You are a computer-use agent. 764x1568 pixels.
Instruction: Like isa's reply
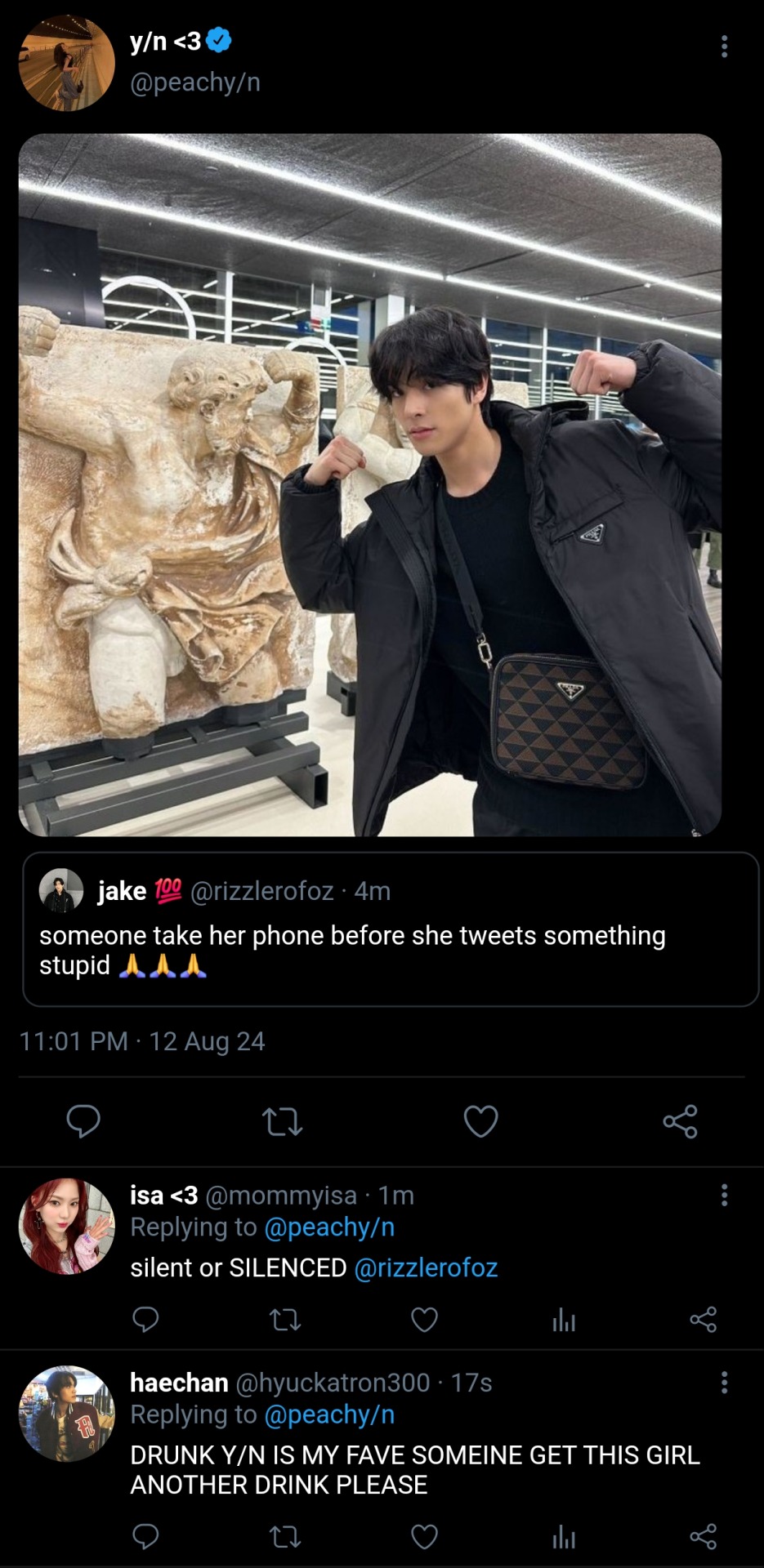(x=424, y=1319)
